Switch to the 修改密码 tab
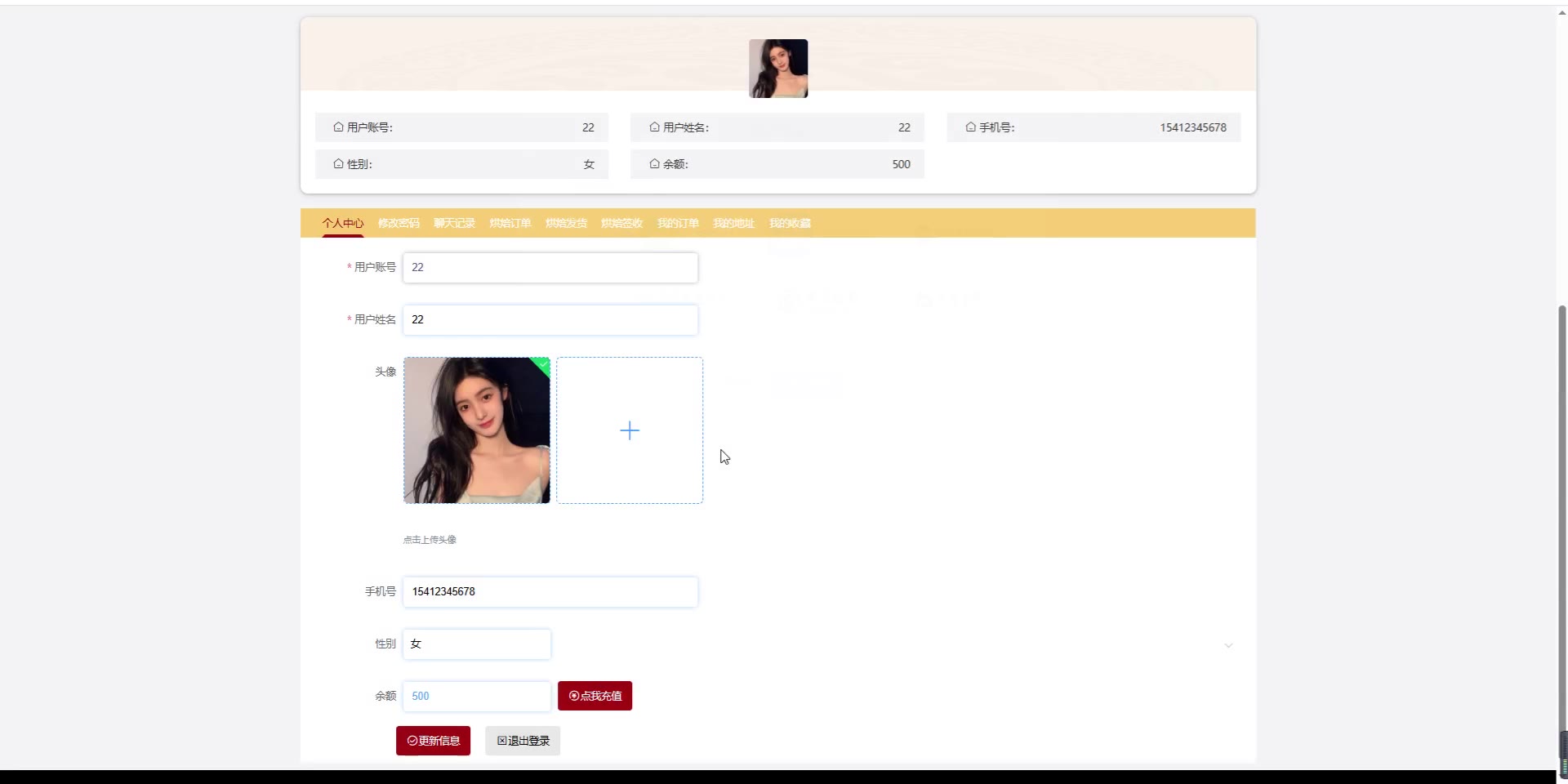This screenshot has height=784, width=1568. pyautogui.click(x=399, y=223)
